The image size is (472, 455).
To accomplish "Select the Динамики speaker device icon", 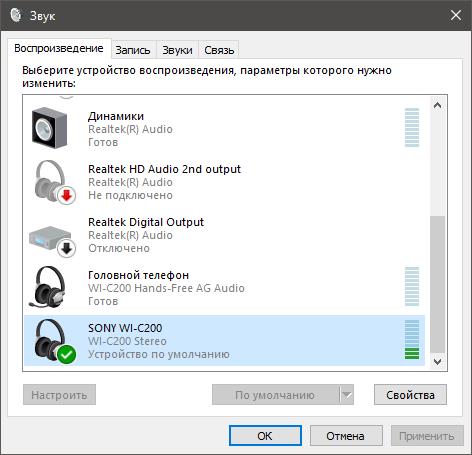I will [x=49, y=127].
